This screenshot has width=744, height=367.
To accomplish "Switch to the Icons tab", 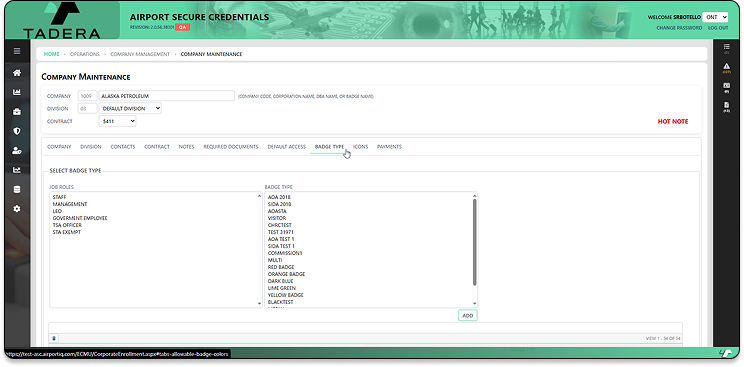I will (361, 147).
